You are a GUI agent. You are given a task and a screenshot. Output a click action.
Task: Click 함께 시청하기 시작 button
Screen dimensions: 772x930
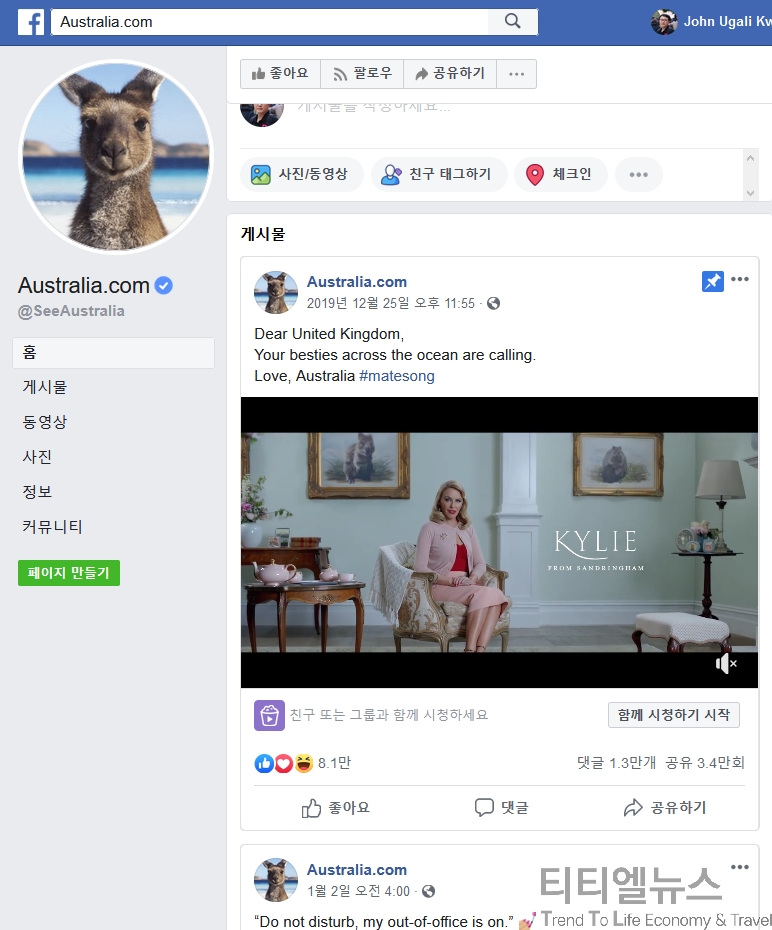674,715
